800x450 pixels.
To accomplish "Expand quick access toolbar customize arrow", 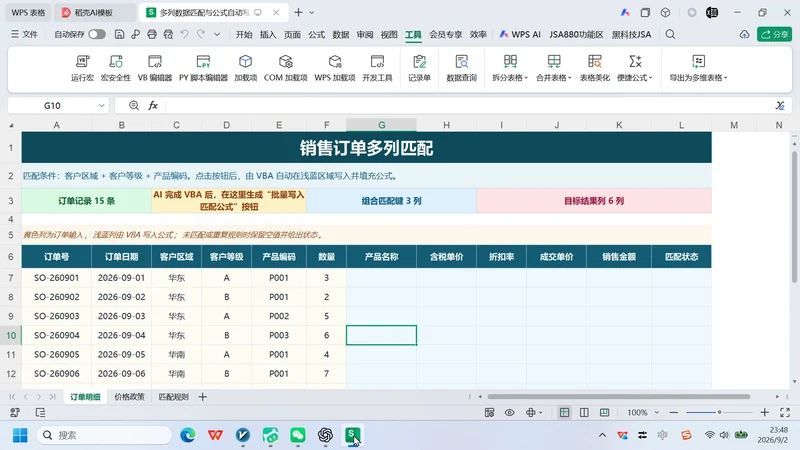I will (x=217, y=34).
